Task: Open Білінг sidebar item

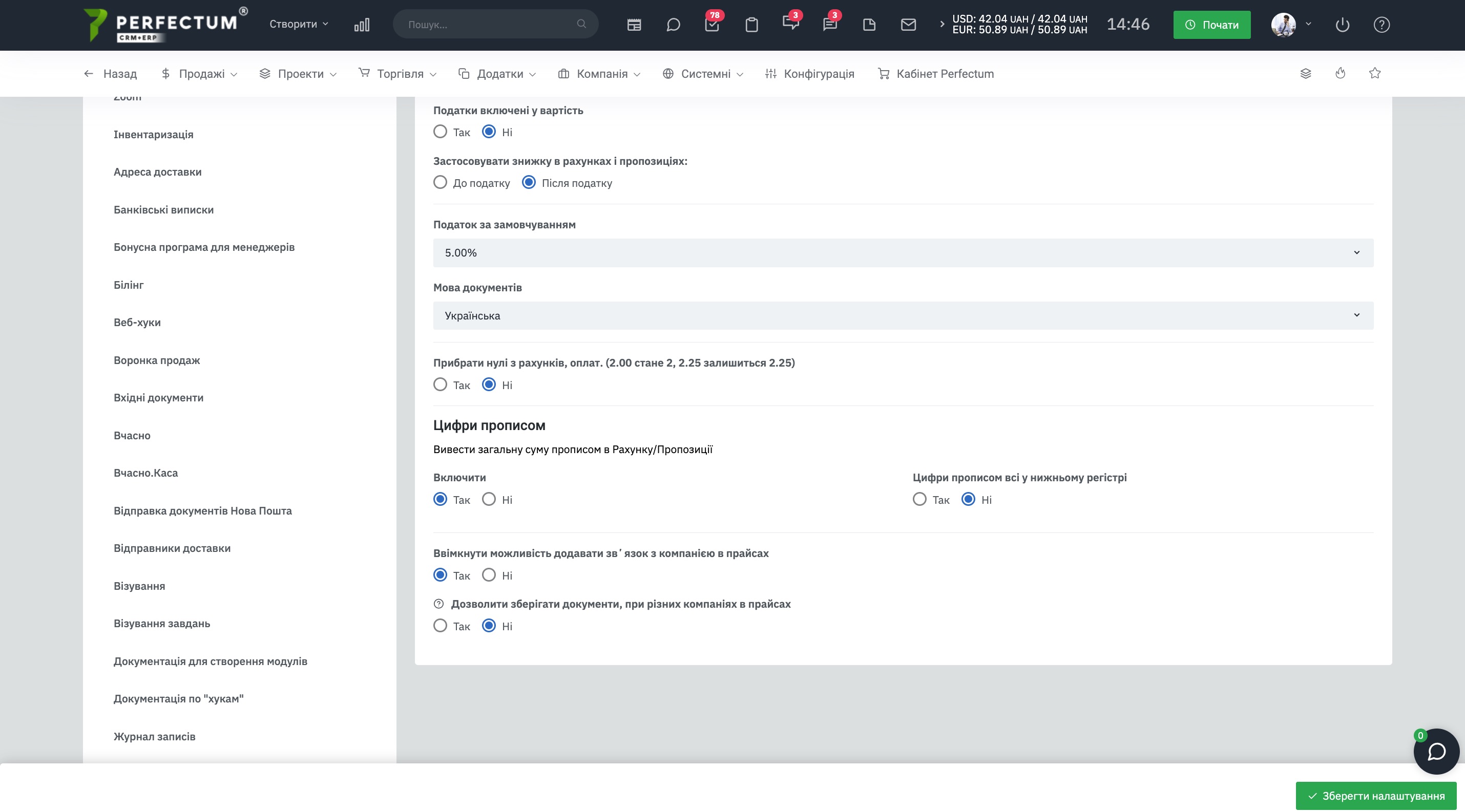Action: coord(129,285)
